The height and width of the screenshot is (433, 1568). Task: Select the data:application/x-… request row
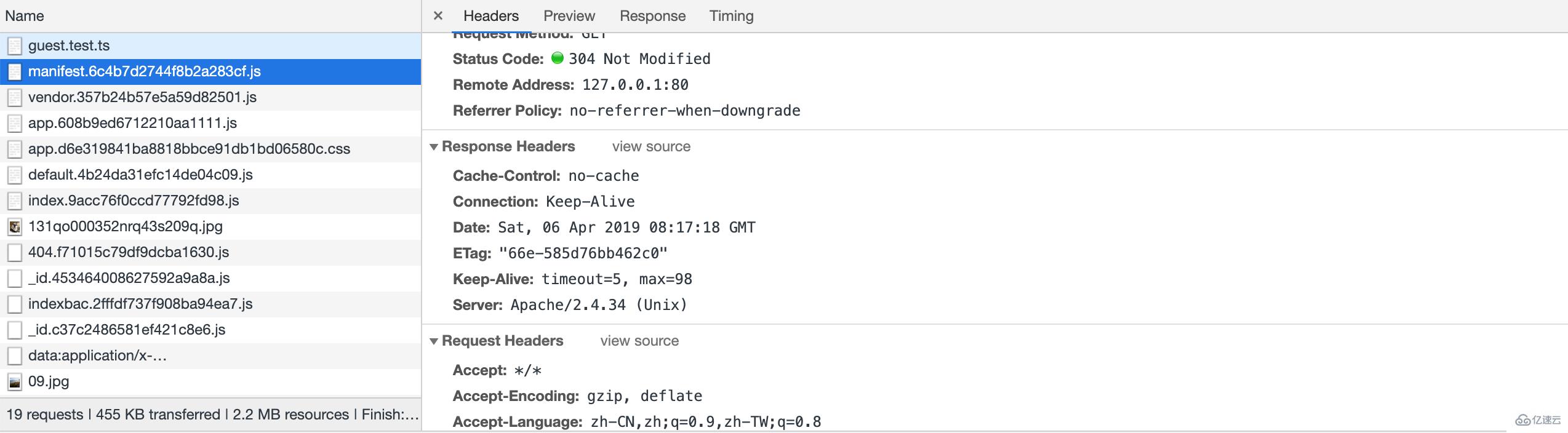(x=210, y=356)
